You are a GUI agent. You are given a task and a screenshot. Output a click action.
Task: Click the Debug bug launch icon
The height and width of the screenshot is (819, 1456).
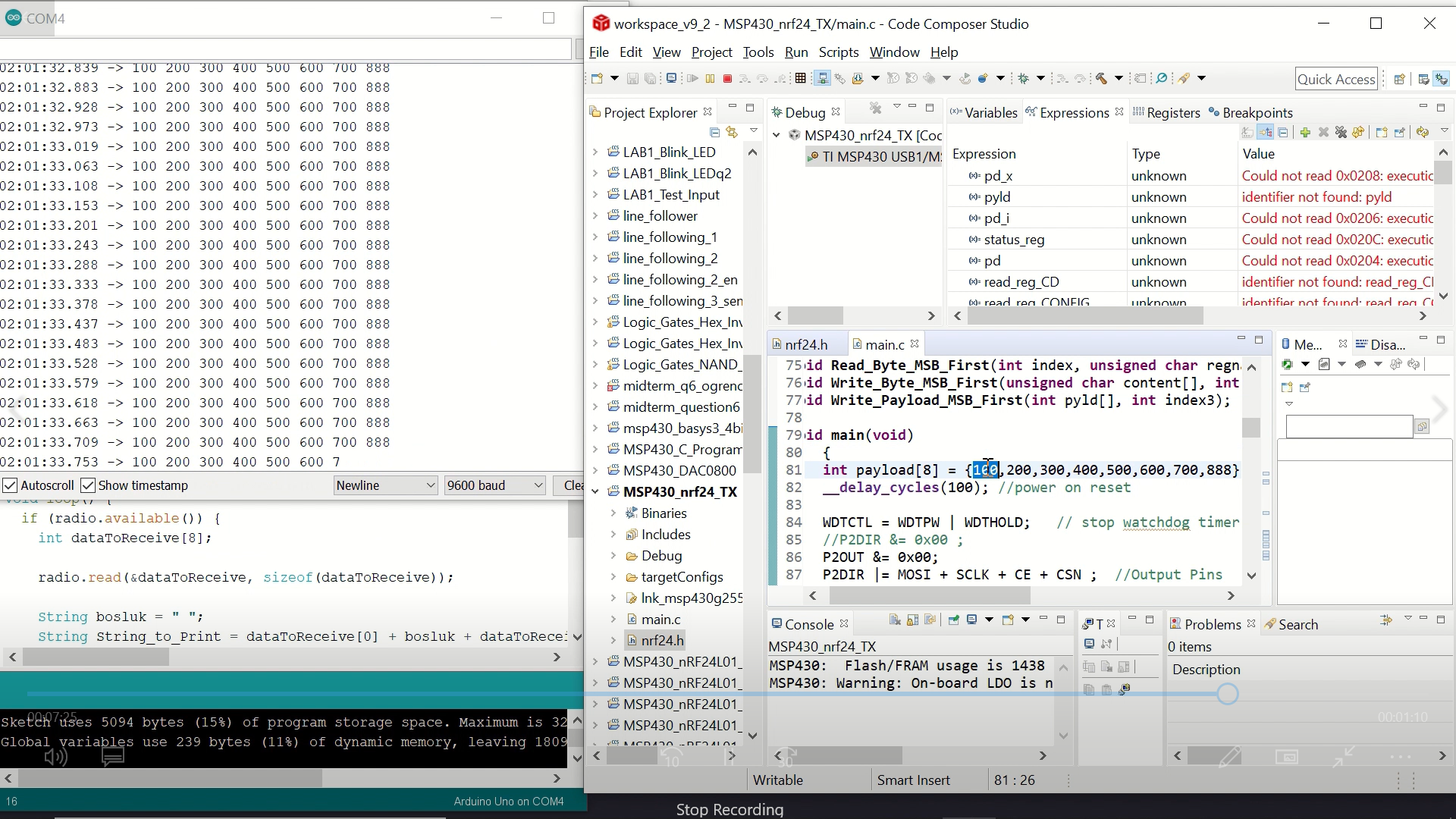(x=1024, y=78)
